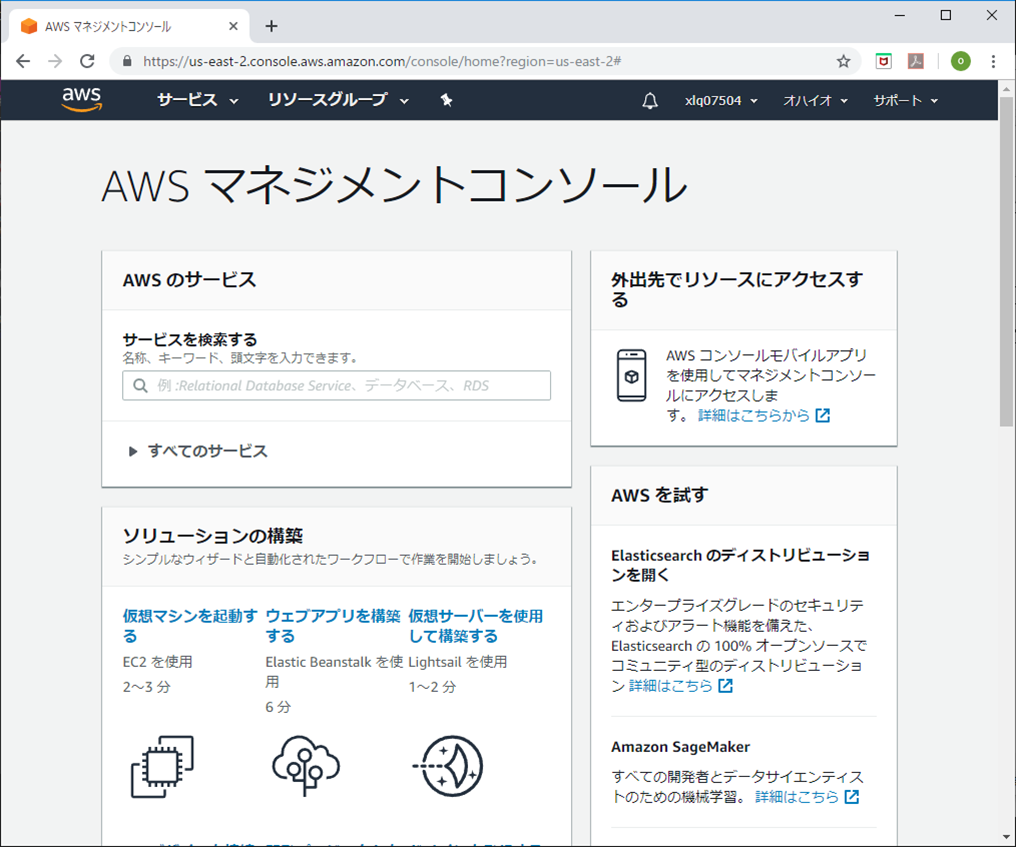The width and height of the screenshot is (1016, 847).
Task: Open the pin shortcuts icon in navbar
Action: (x=446, y=100)
